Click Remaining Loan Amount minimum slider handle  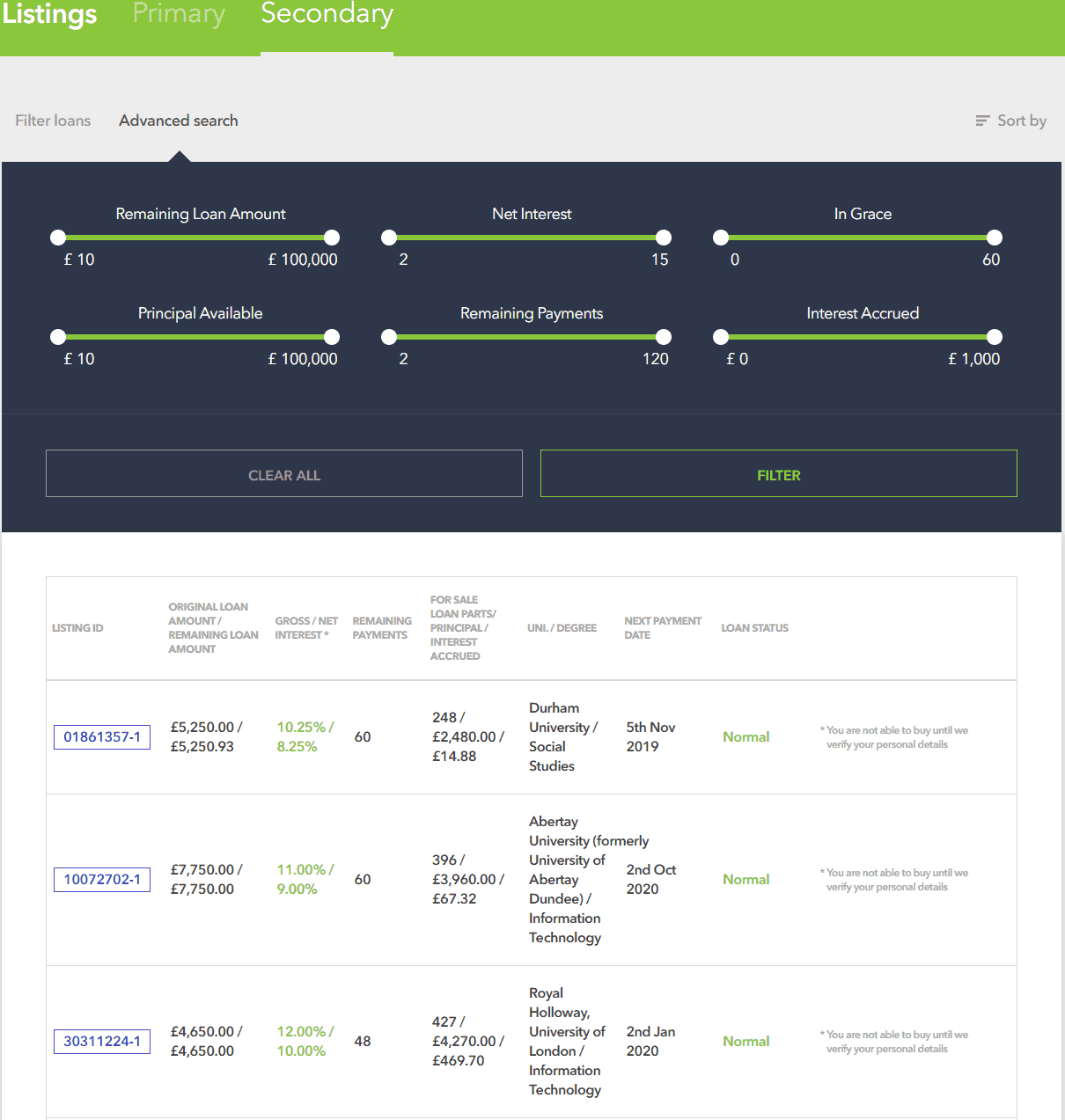point(58,238)
